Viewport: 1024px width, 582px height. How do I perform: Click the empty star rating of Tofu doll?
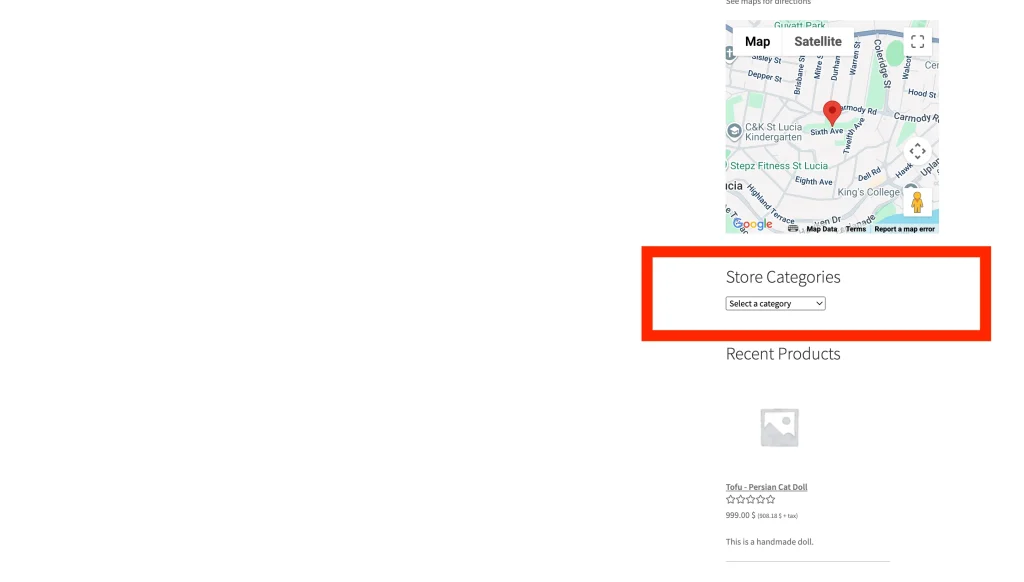tap(750, 499)
